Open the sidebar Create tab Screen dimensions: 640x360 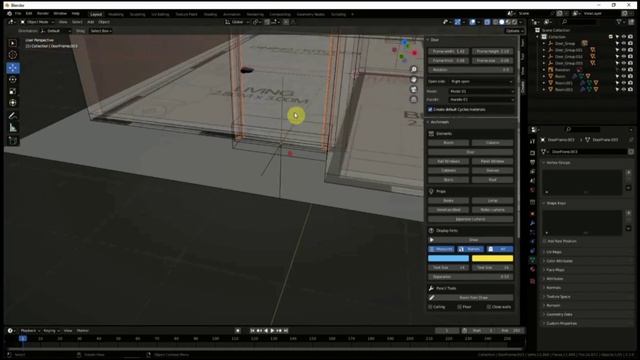point(523,86)
